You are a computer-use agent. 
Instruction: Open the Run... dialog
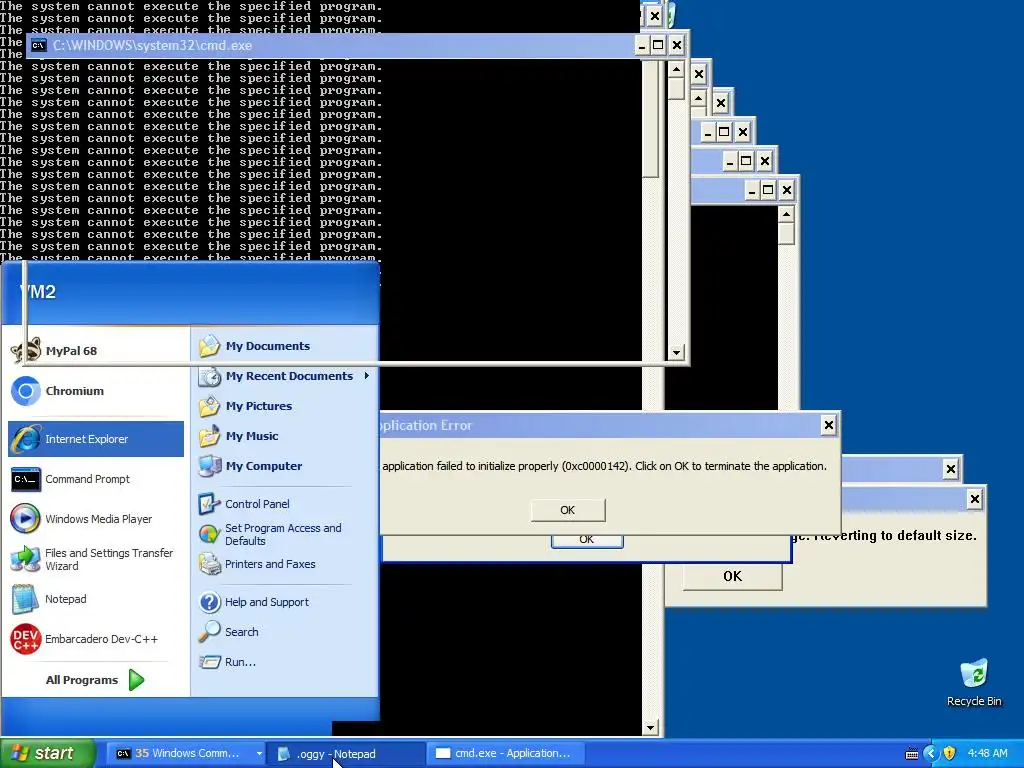[285, 662]
